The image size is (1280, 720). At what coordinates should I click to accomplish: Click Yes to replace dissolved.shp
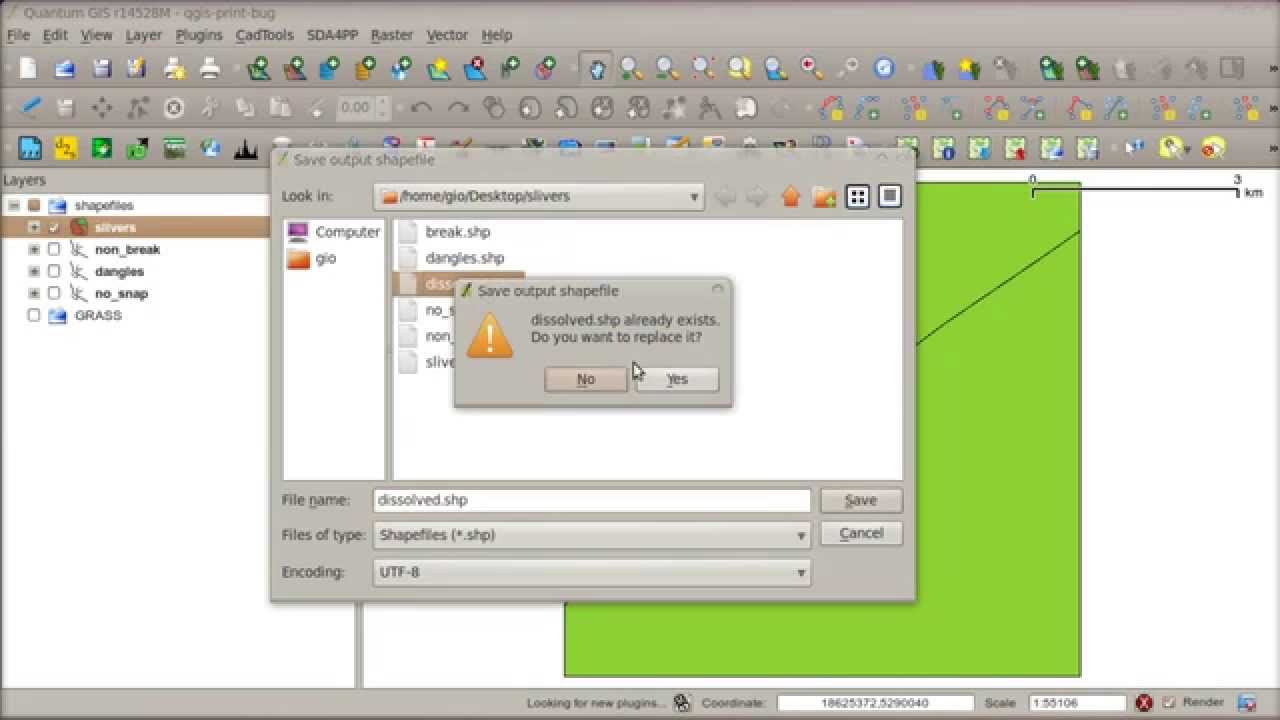tap(677, 379)
